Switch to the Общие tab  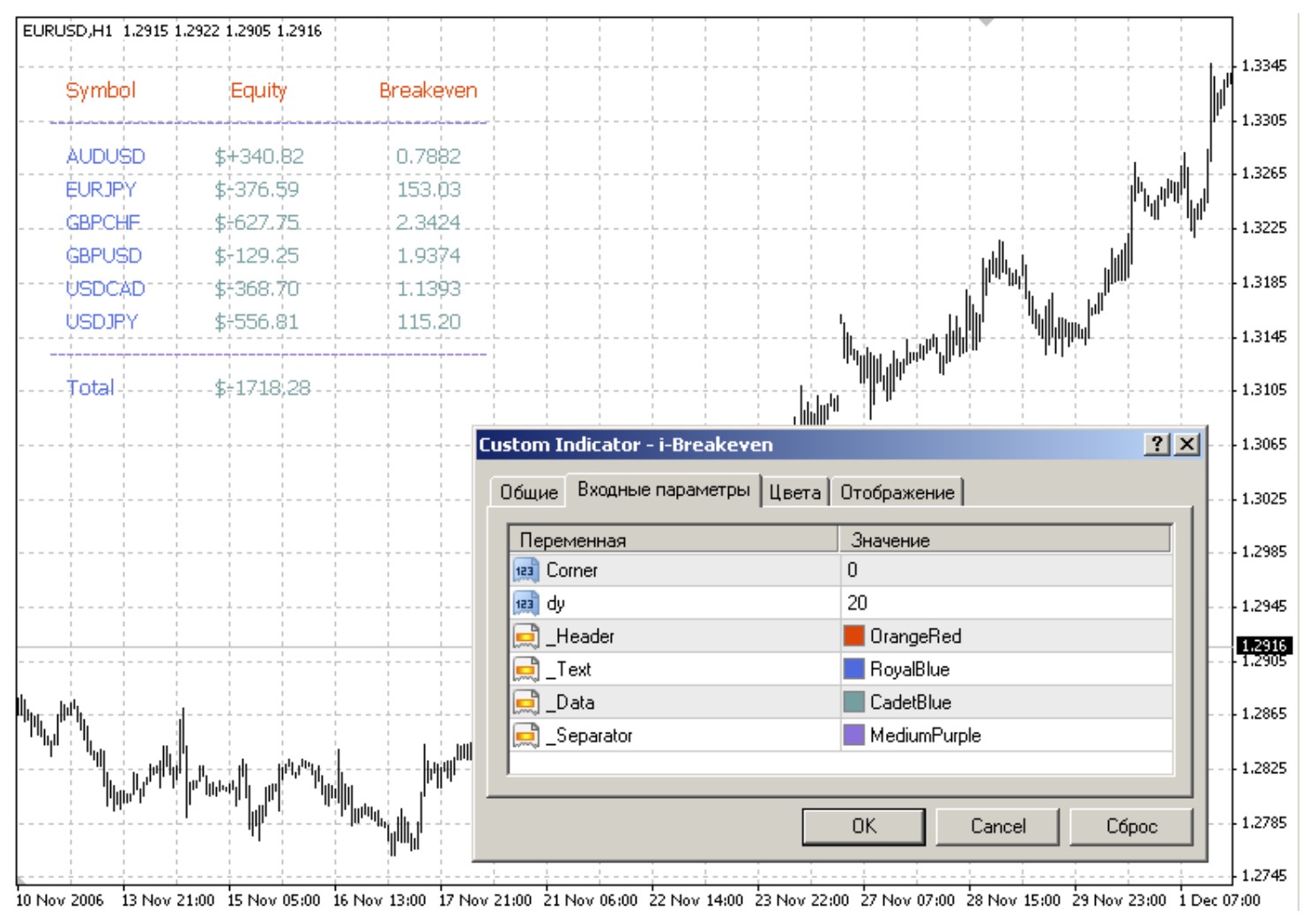coord(529,492)
